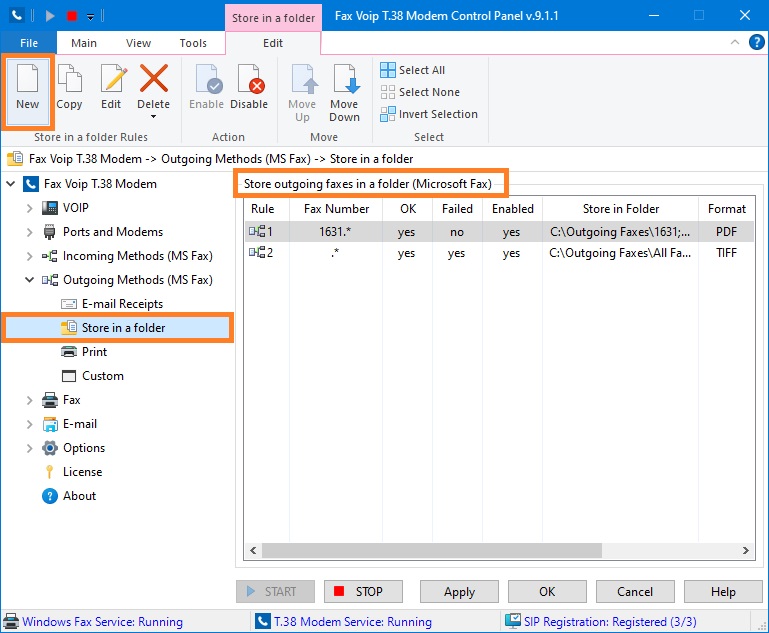Click the STOP button

[363, 592]
